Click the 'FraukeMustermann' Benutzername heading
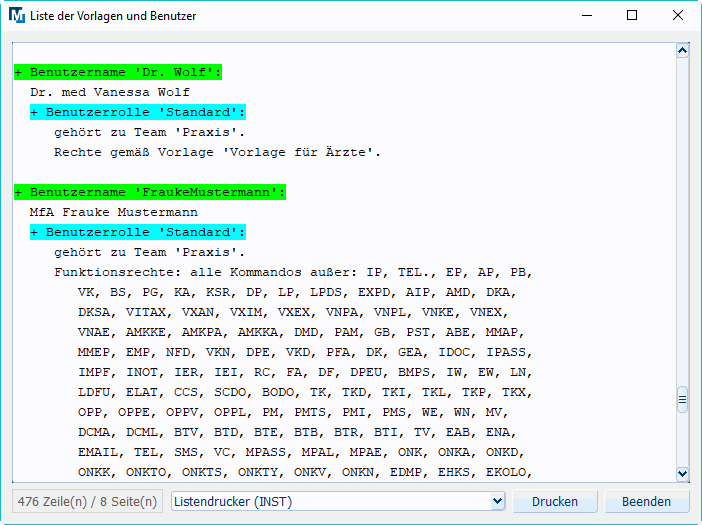The width and height of the screenshot is (702, 525). coord(150,192)
